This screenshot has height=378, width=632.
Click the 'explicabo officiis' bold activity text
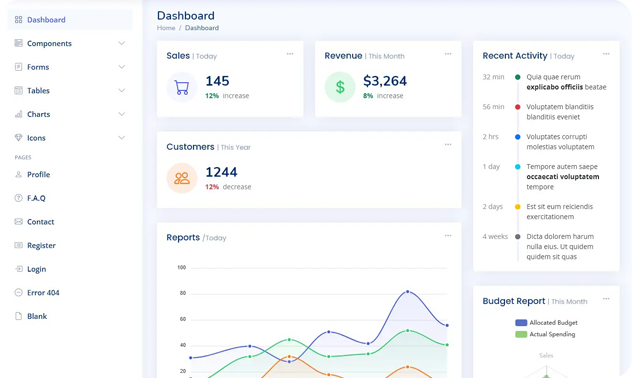555,87
